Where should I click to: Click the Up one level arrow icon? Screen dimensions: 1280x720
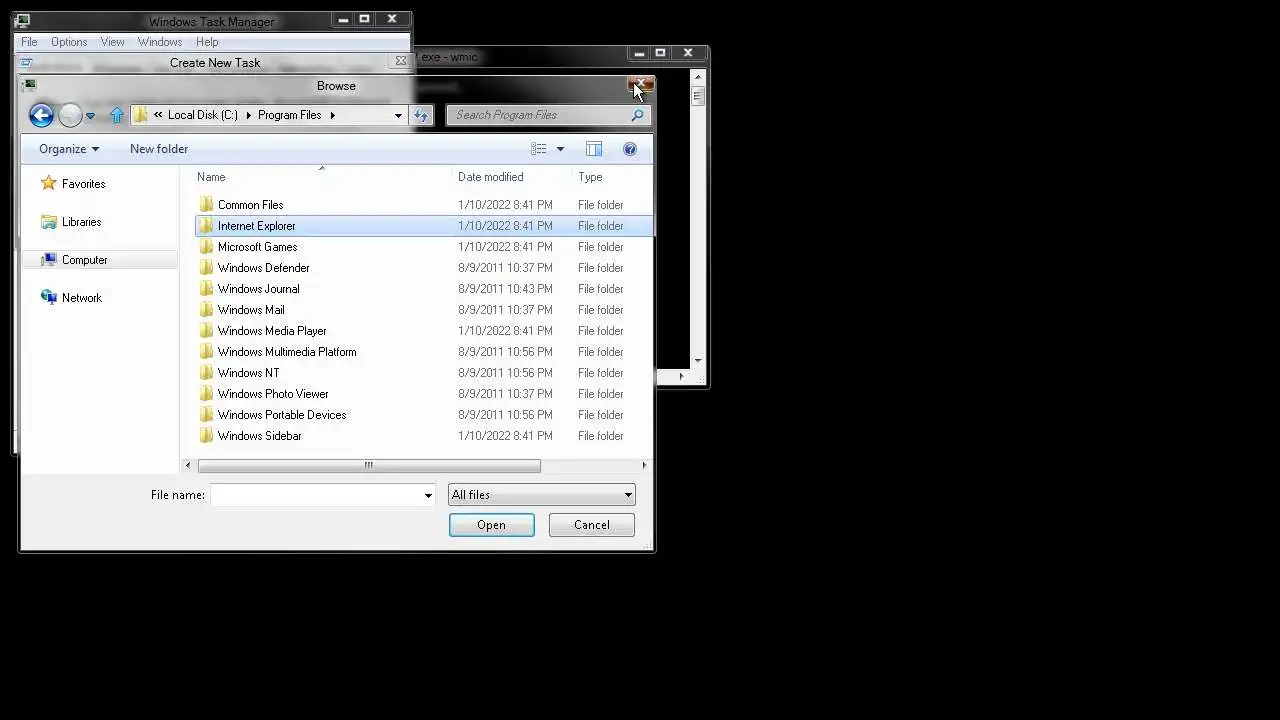click(116, 115)
